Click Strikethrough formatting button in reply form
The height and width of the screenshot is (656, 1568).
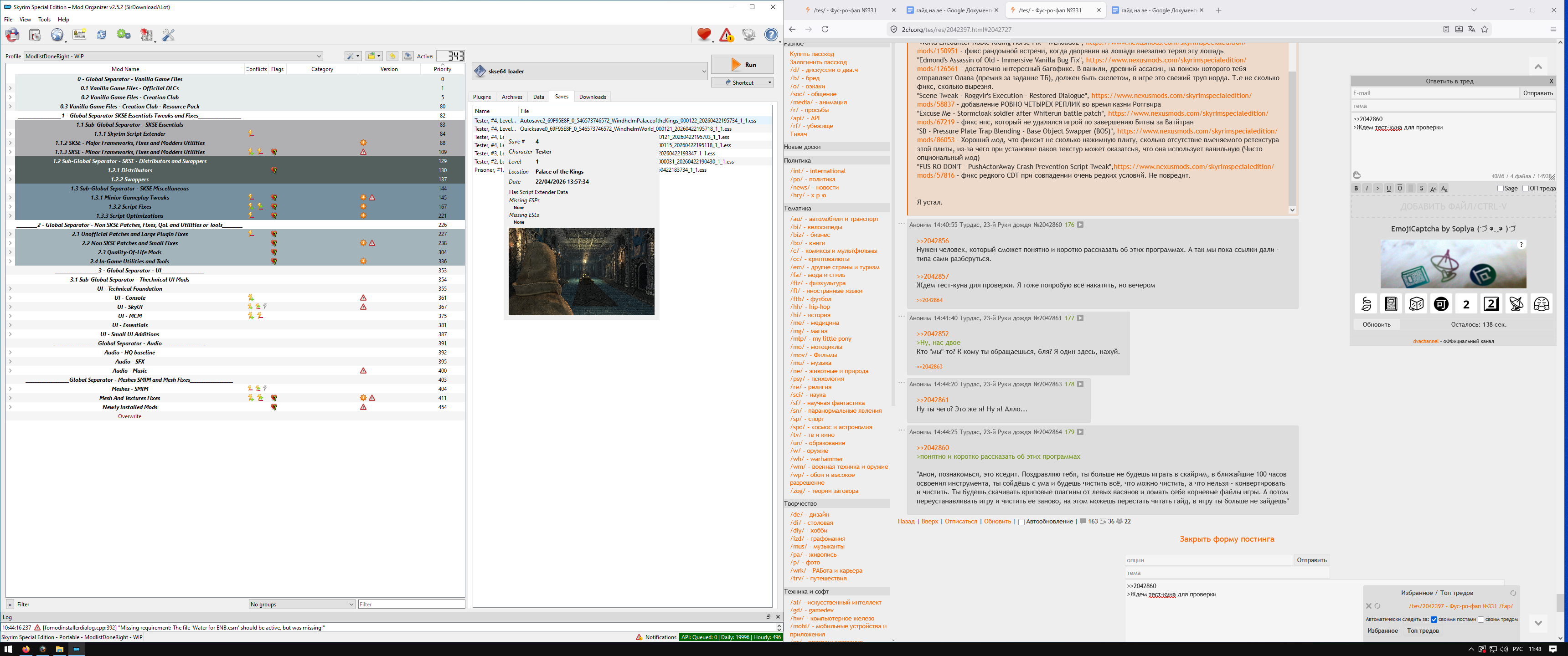[x=1421, y=189]
